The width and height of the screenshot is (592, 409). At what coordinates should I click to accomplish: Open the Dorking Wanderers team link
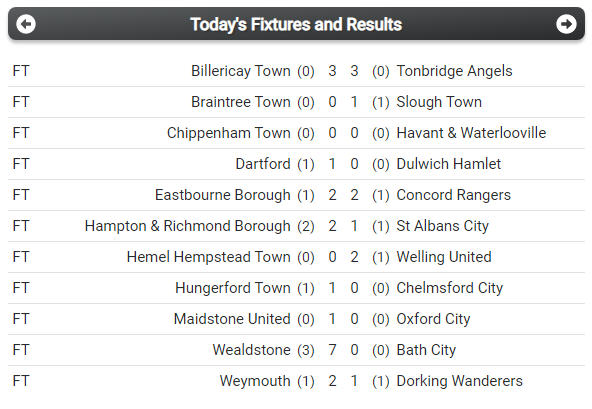click(459, 381)
